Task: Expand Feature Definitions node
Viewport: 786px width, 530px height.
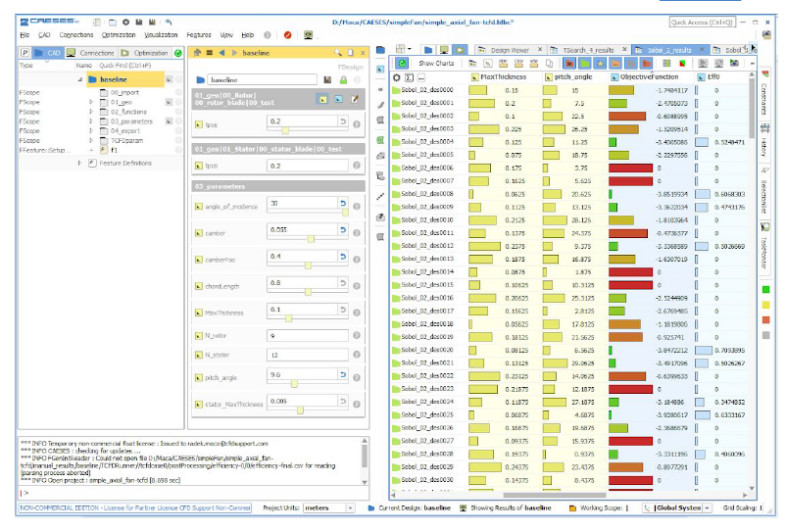Action: (x=79, y=163)
